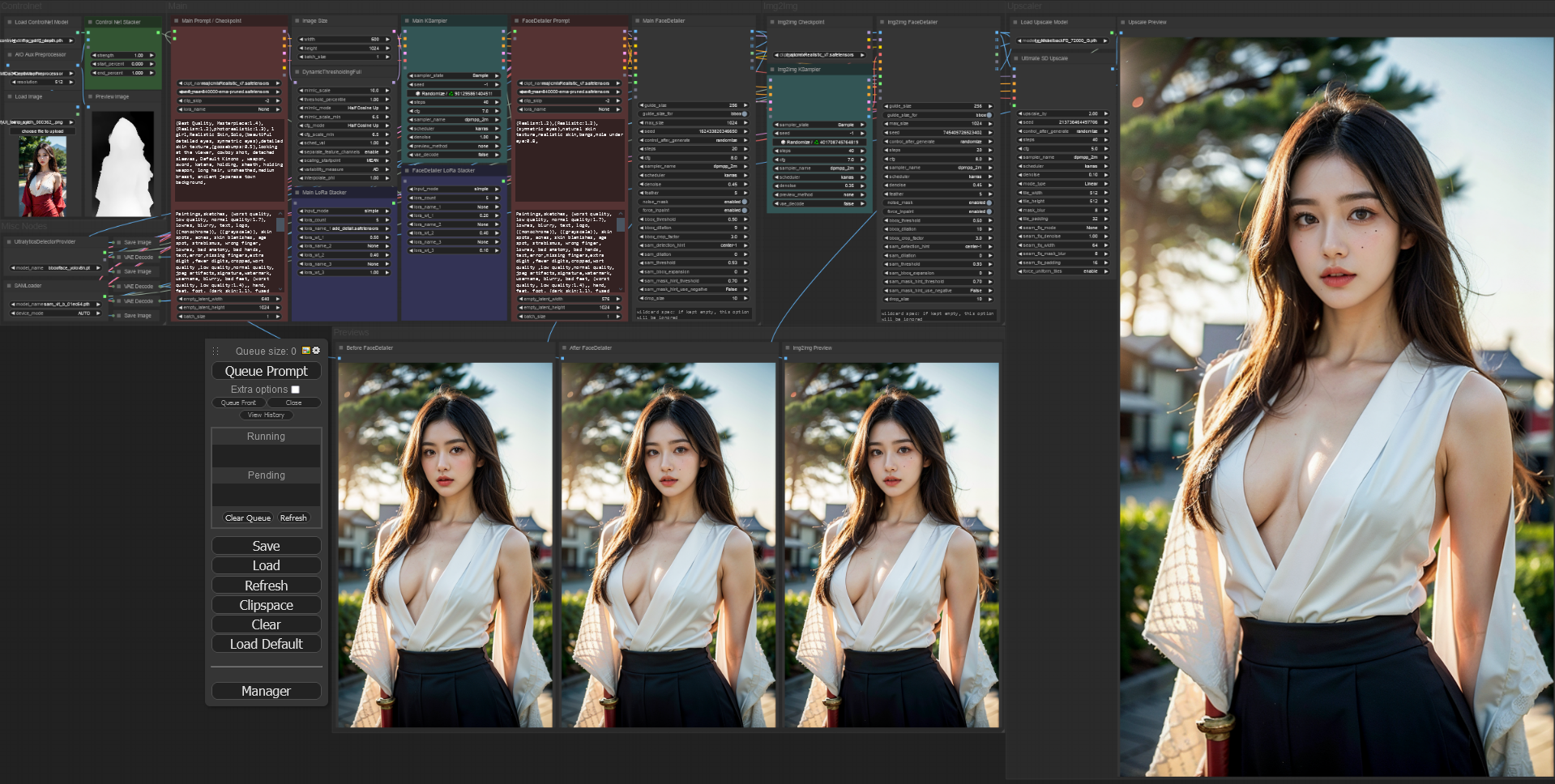Open the Manager menu

pos(266,691)
